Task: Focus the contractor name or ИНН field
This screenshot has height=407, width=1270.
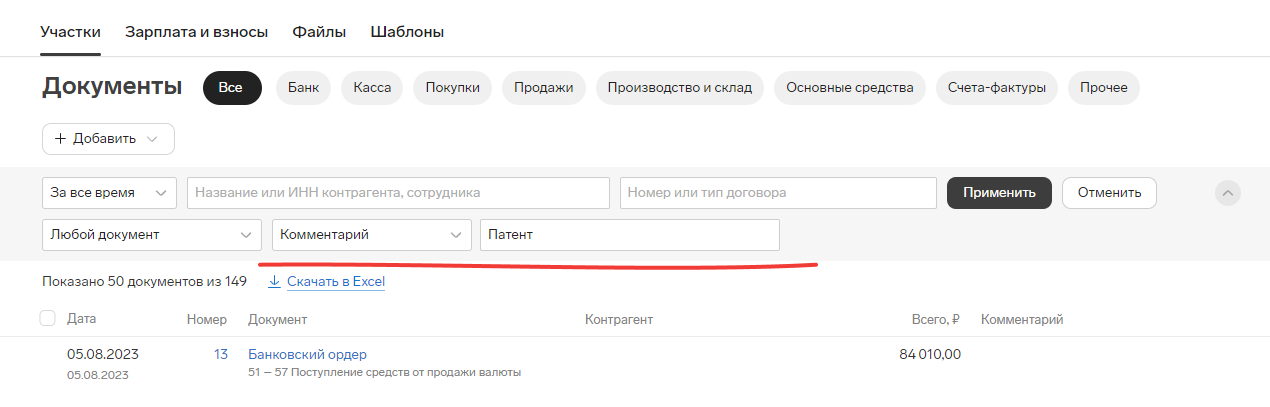Action: (398, 193)
